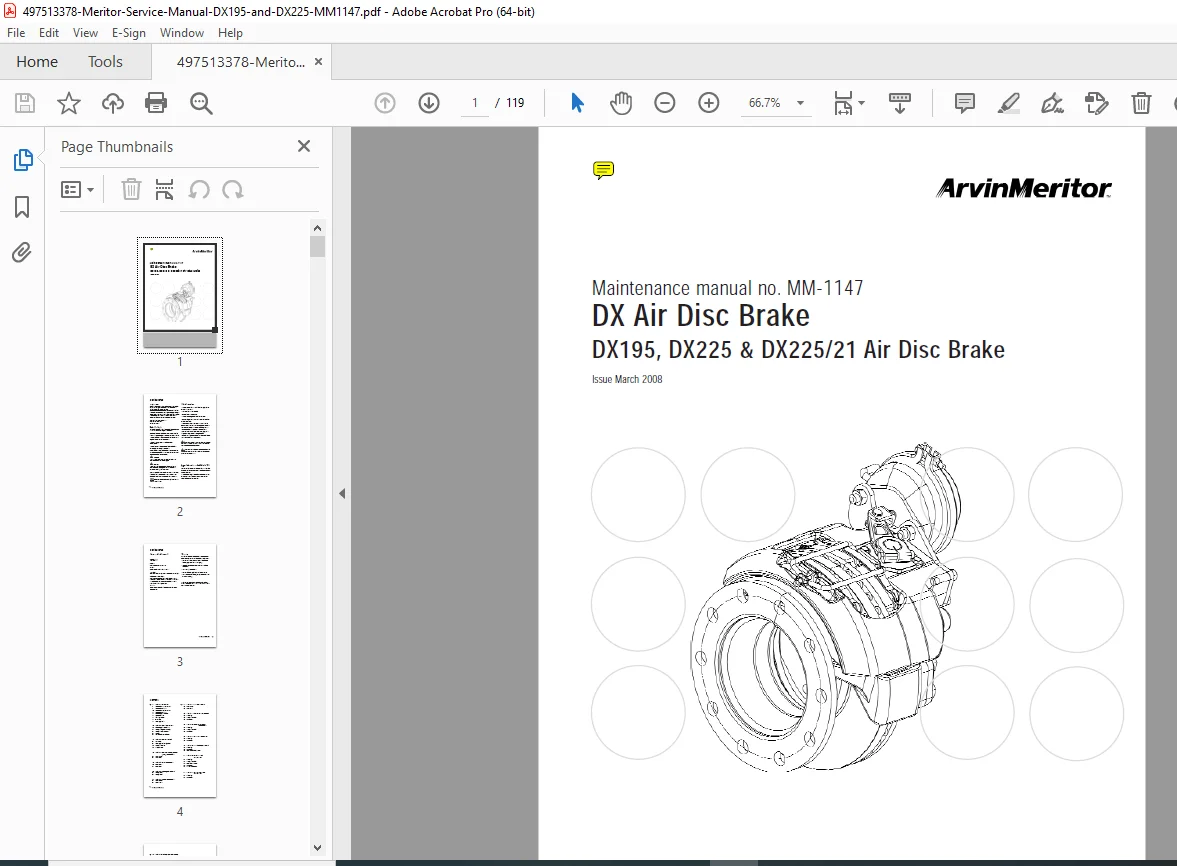The image size is (1177, 866).
Task: Go to the next page arrow
Action: click(x=429, y=103)
